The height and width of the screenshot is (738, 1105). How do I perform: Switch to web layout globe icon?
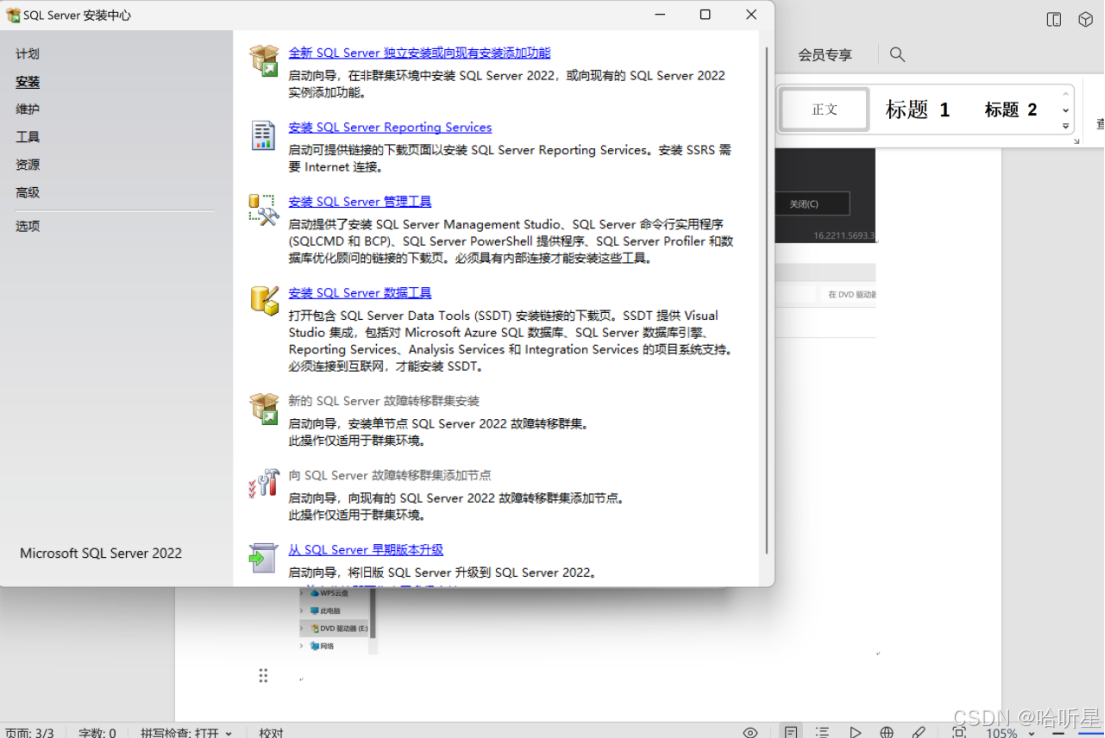(x=887, y=732)
